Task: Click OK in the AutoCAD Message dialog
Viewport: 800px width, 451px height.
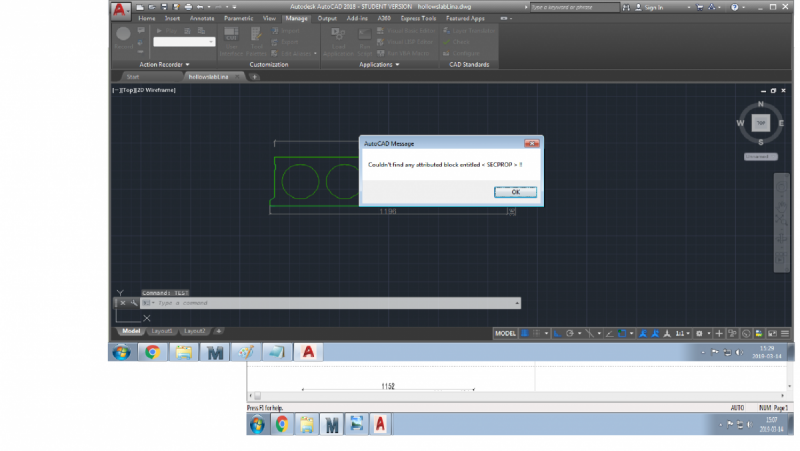Action: click(x=515, y=191)
